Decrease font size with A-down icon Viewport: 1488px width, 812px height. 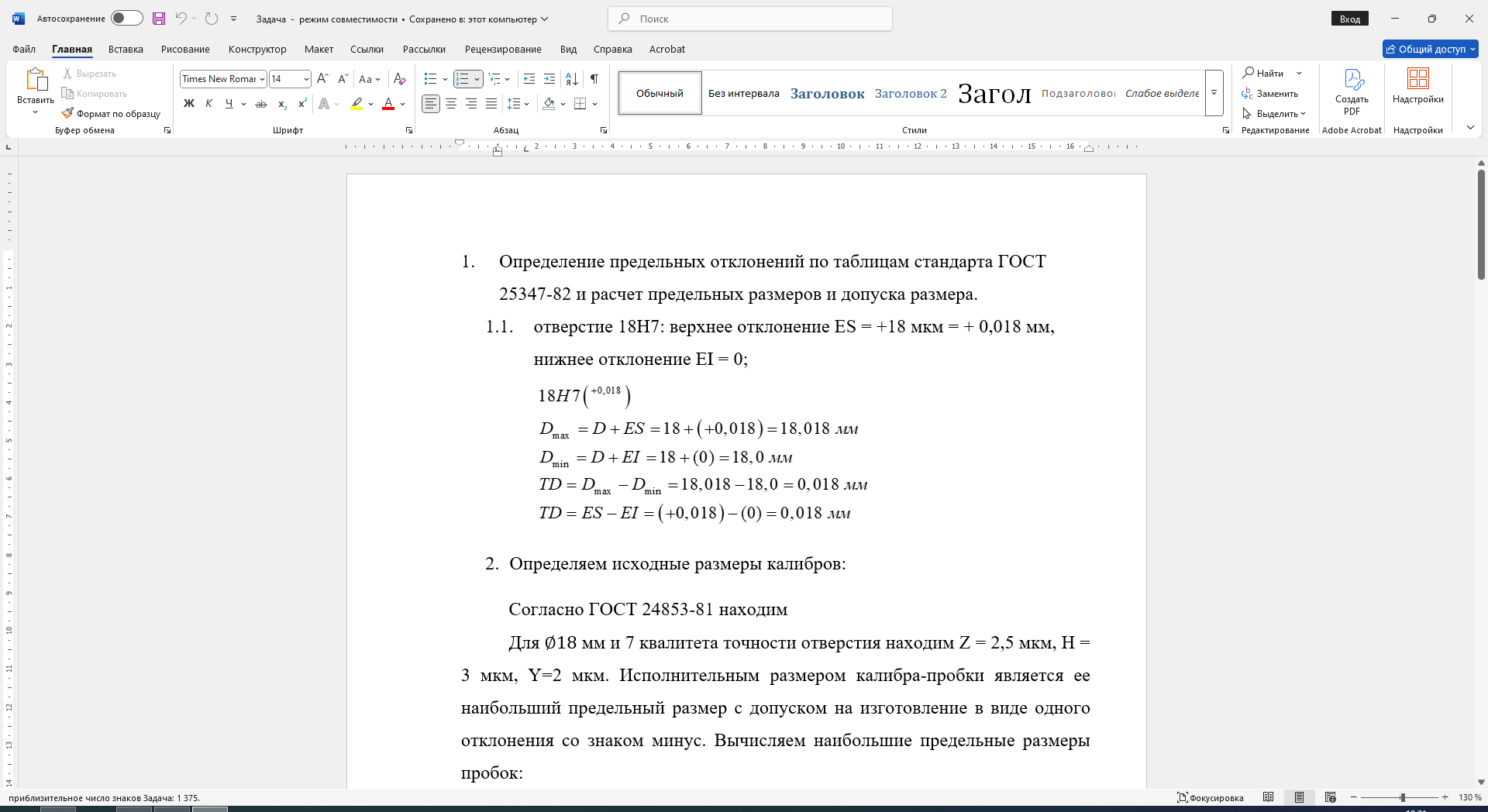343,78
